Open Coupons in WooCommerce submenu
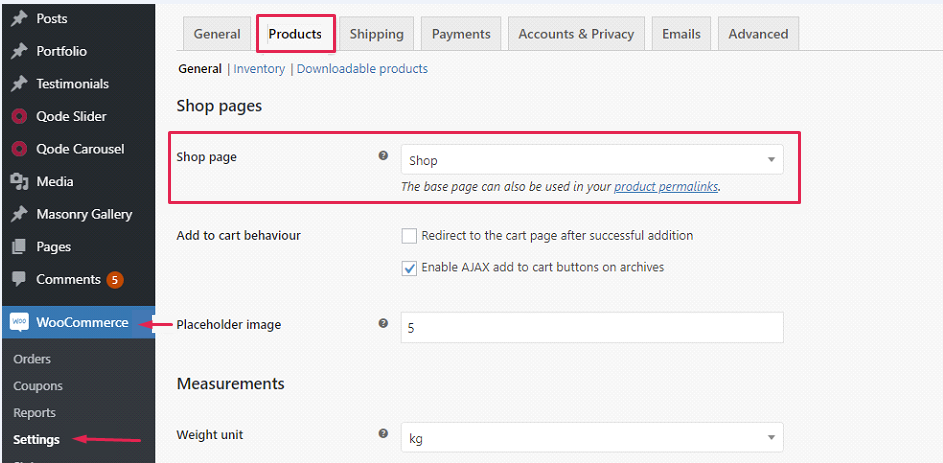The height and width of the screenshot is (463, 943). (x=38, y=386)
